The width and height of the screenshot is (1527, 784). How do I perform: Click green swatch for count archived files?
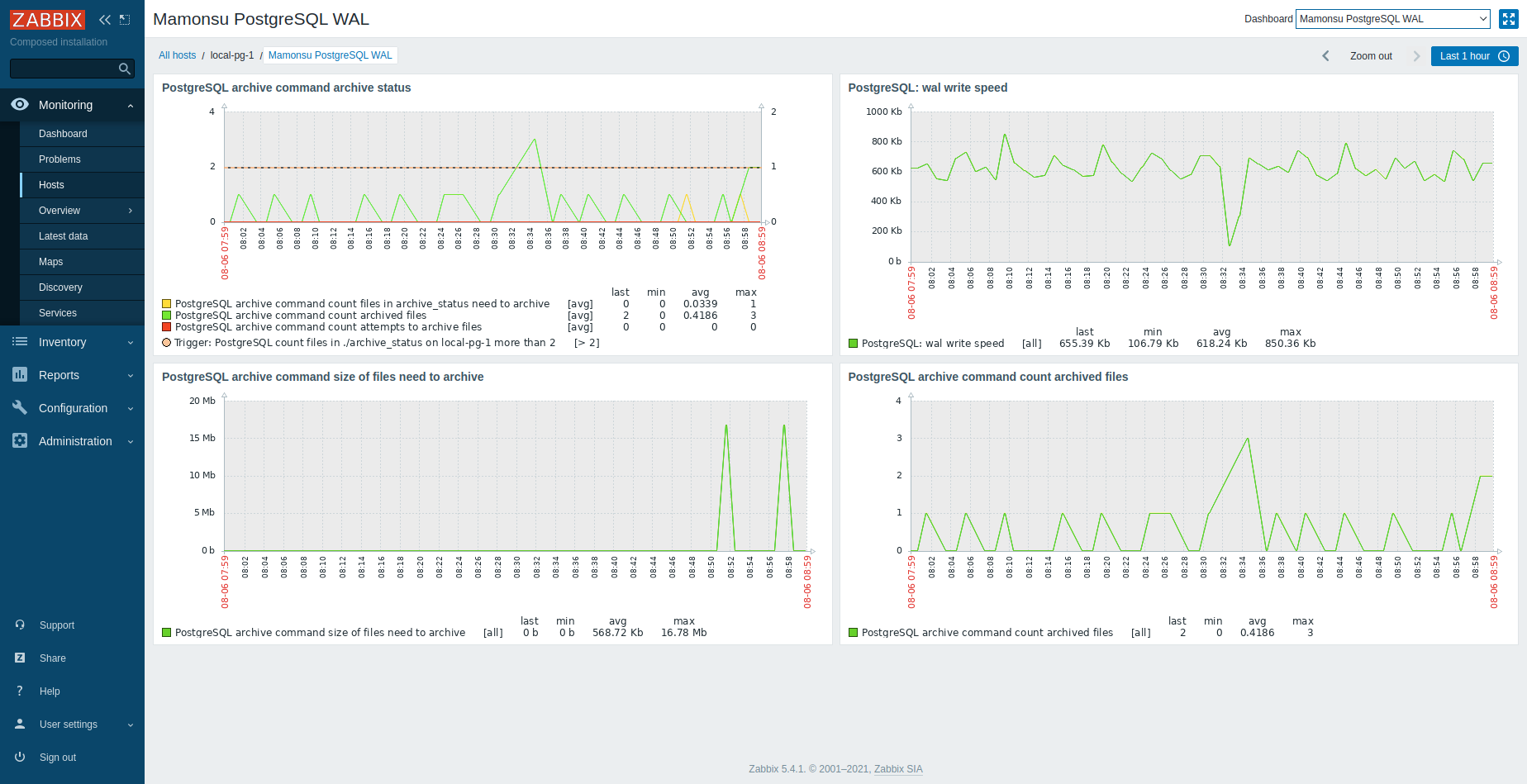(x=167, y=316)
